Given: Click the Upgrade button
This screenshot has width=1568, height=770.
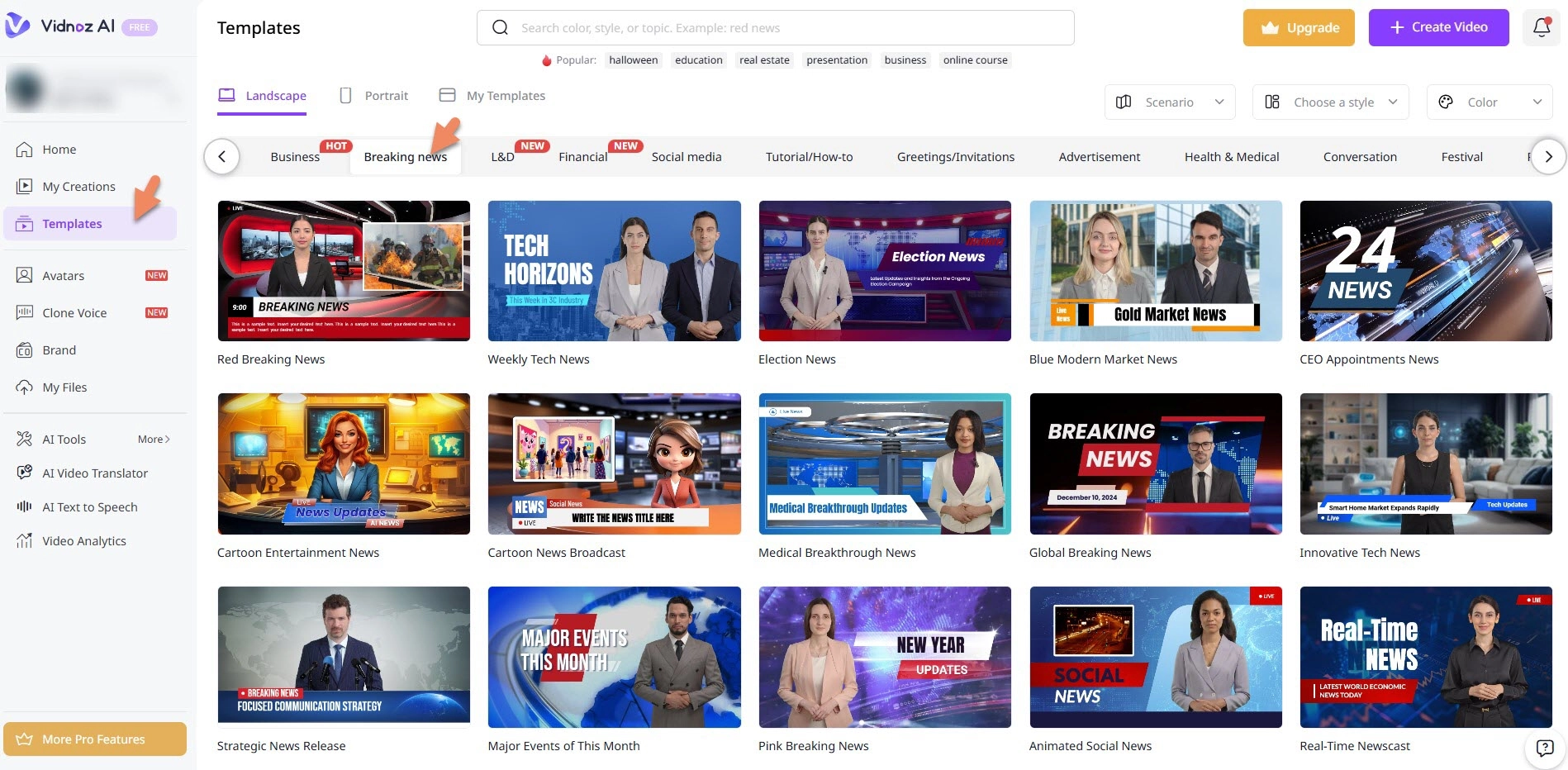Looking at the screenshot, I should pyautogui.click(x=1299, y=26).
